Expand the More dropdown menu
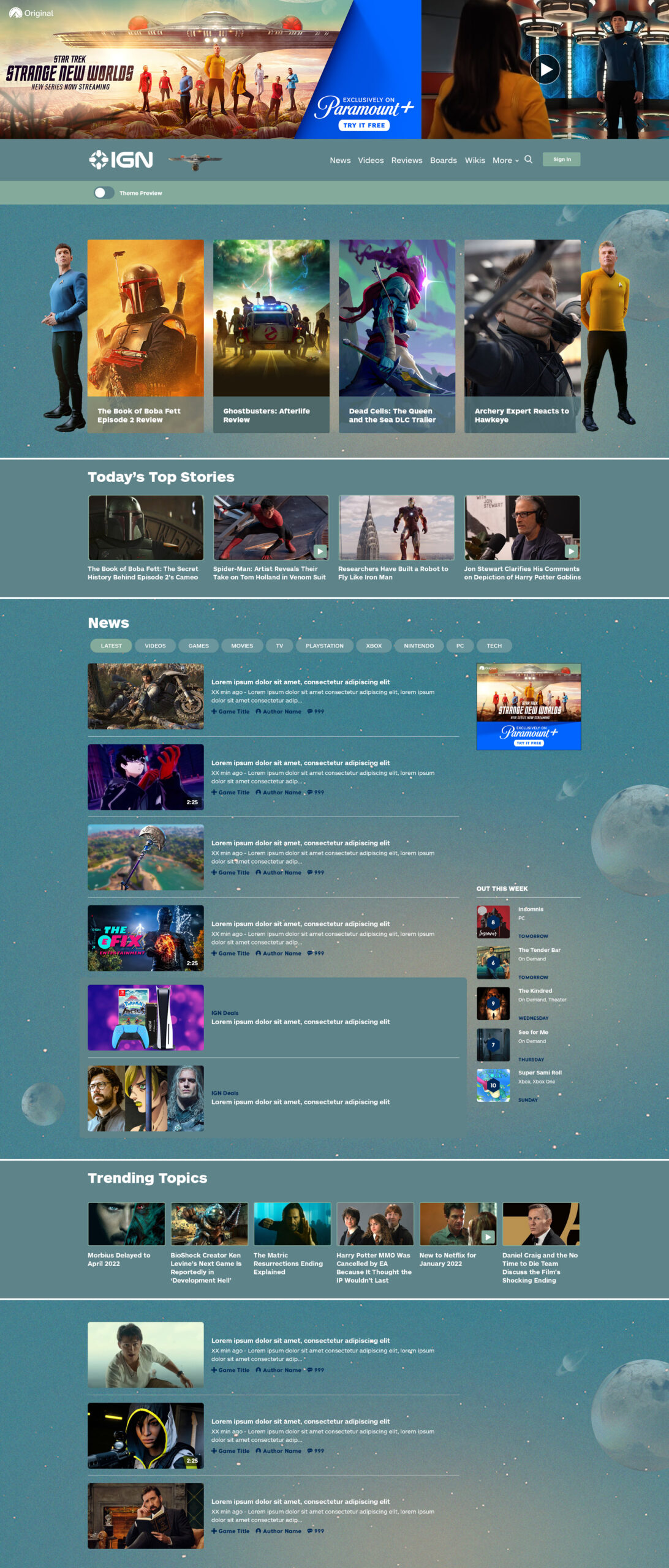 [x=505, y=160]
